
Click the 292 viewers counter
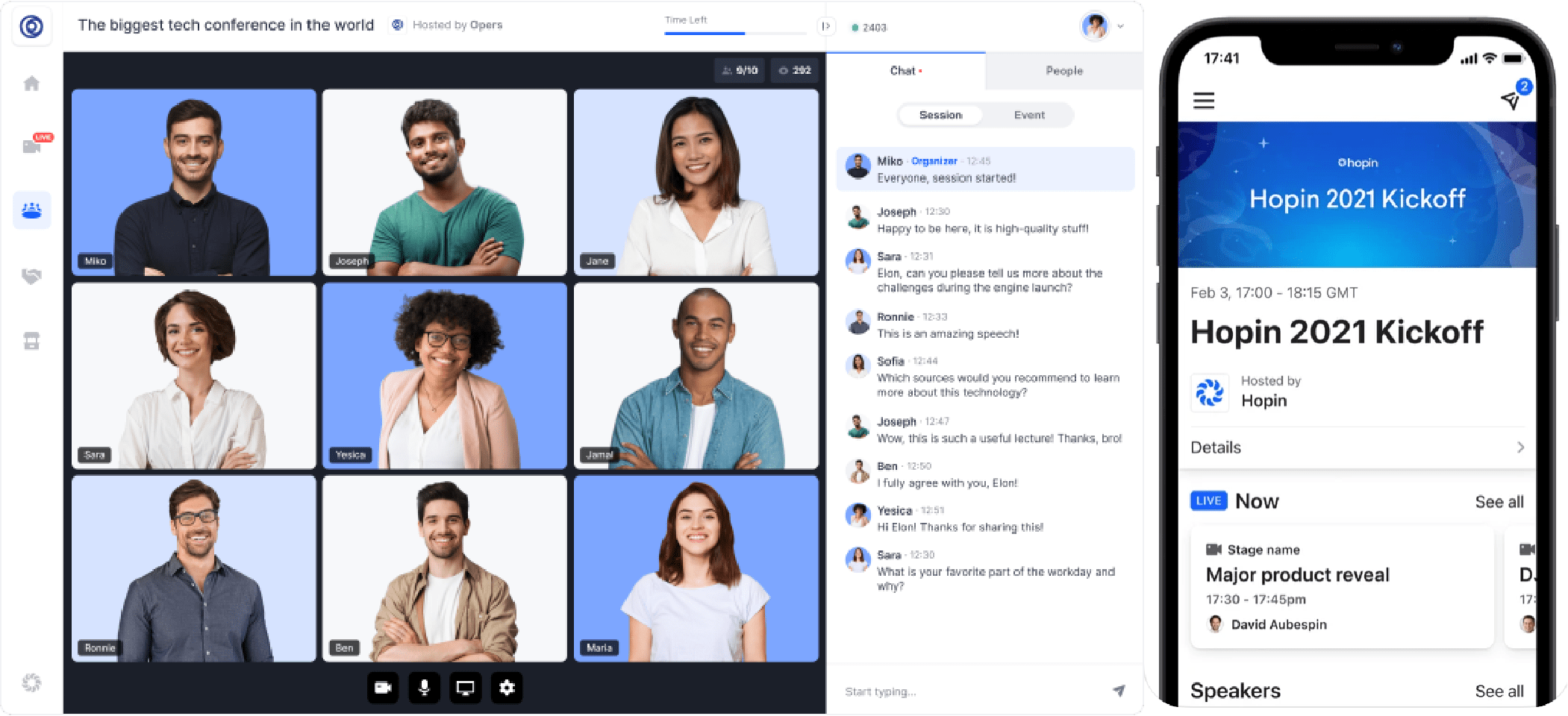(795, 70)
